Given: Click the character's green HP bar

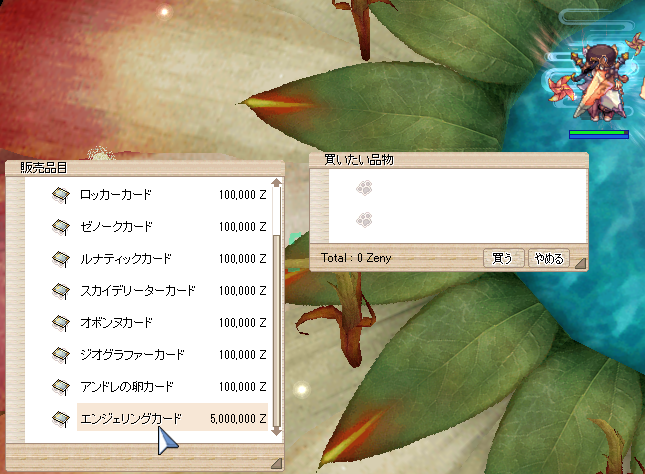Looking at the screenshot, I should click(x=599, y=133).
